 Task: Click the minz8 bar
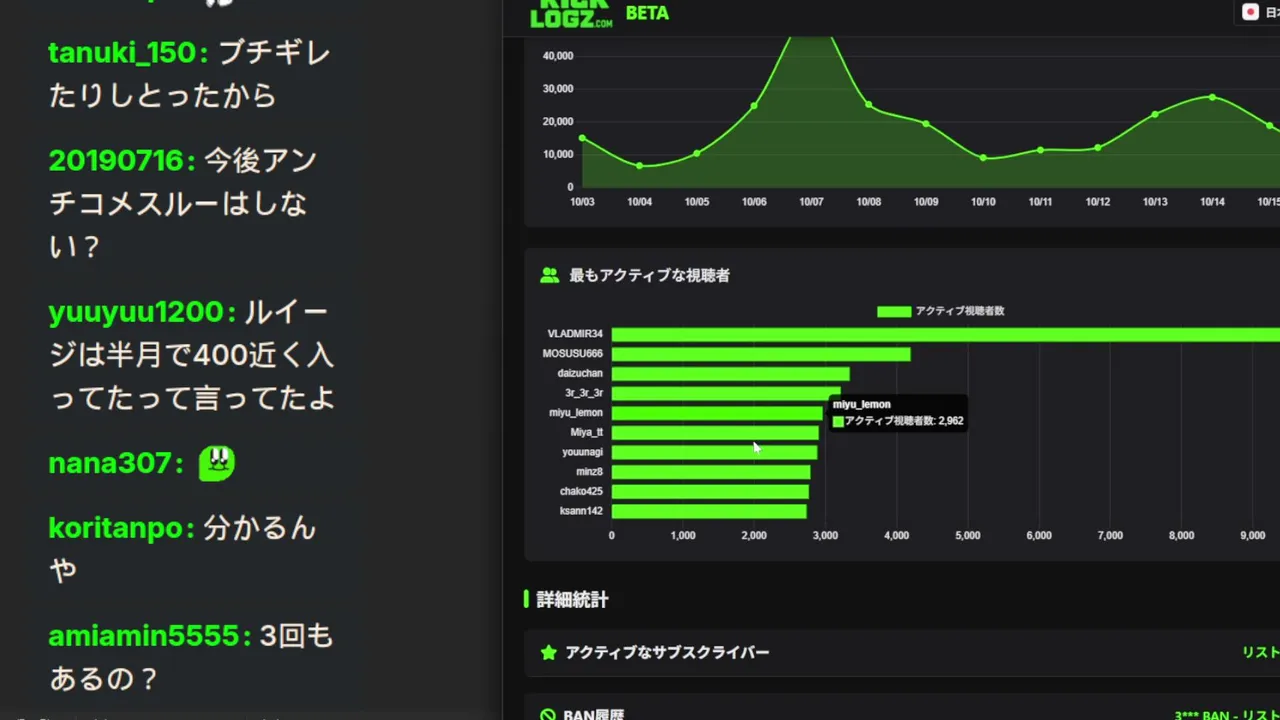[711, 472]
